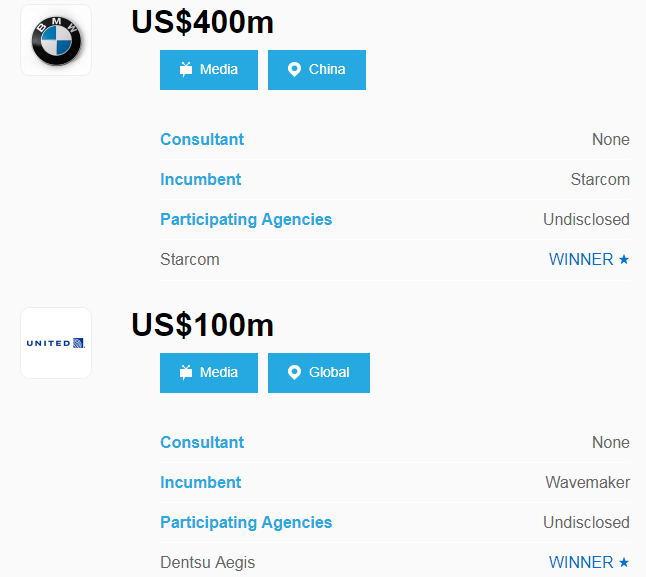This screenshot has height=577, width=646.
Task: Click the WINNER link next to Starcom
Action: (x=581, y=260)
